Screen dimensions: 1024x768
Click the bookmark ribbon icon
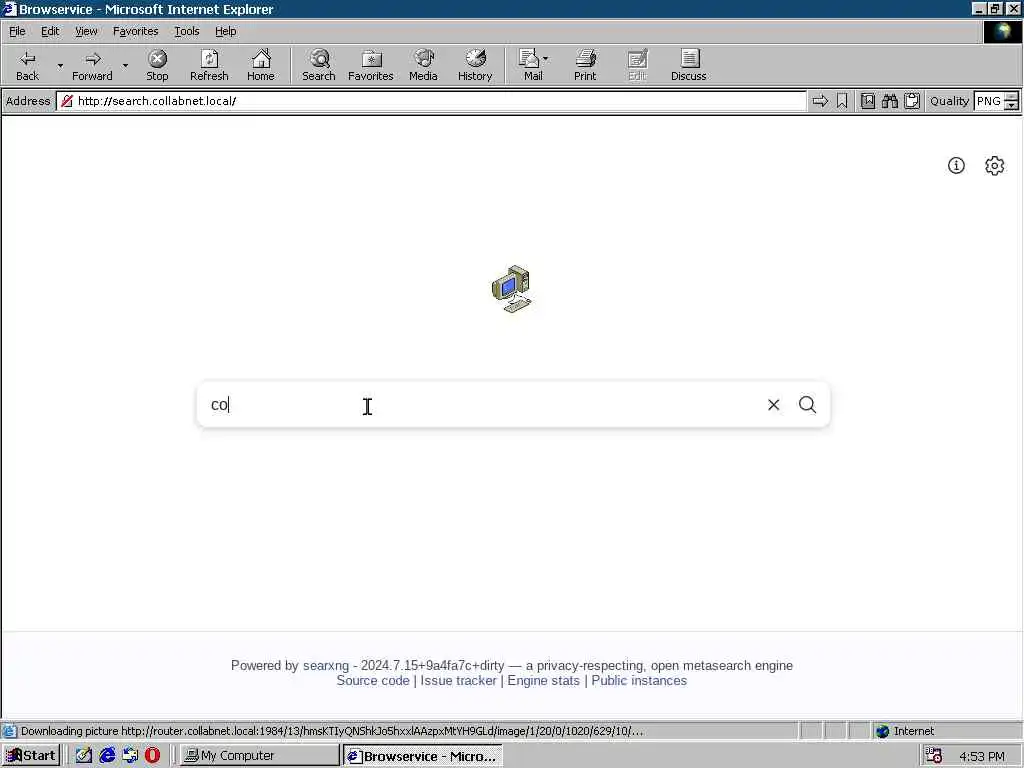click(x=842, y=101)
